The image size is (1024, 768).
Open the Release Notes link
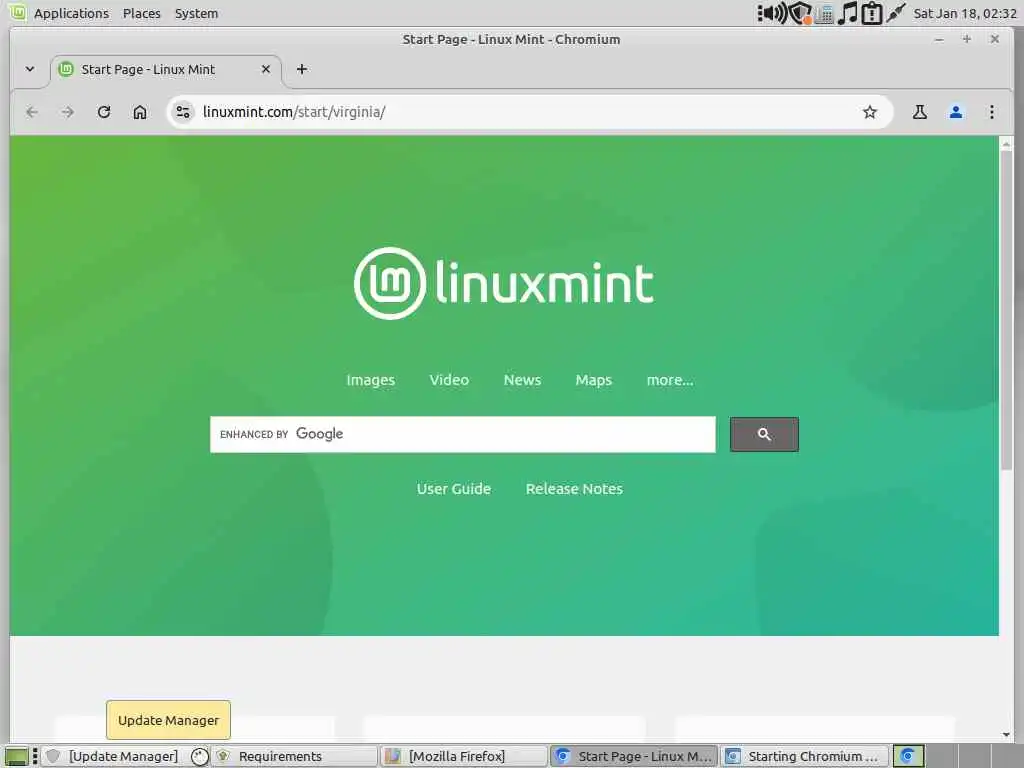click(574, 489)
